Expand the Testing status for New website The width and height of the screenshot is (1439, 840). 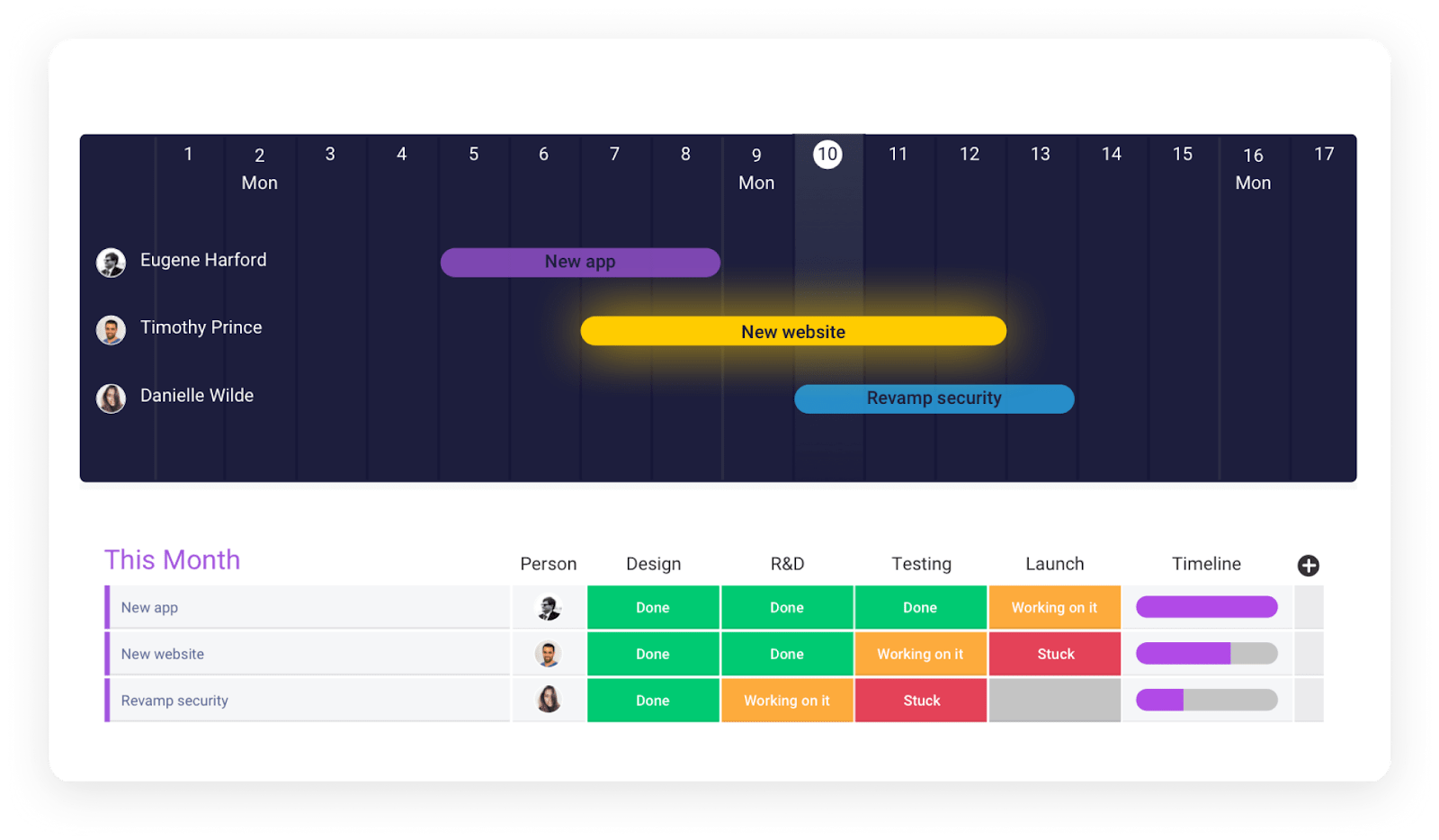pos(920,654)
